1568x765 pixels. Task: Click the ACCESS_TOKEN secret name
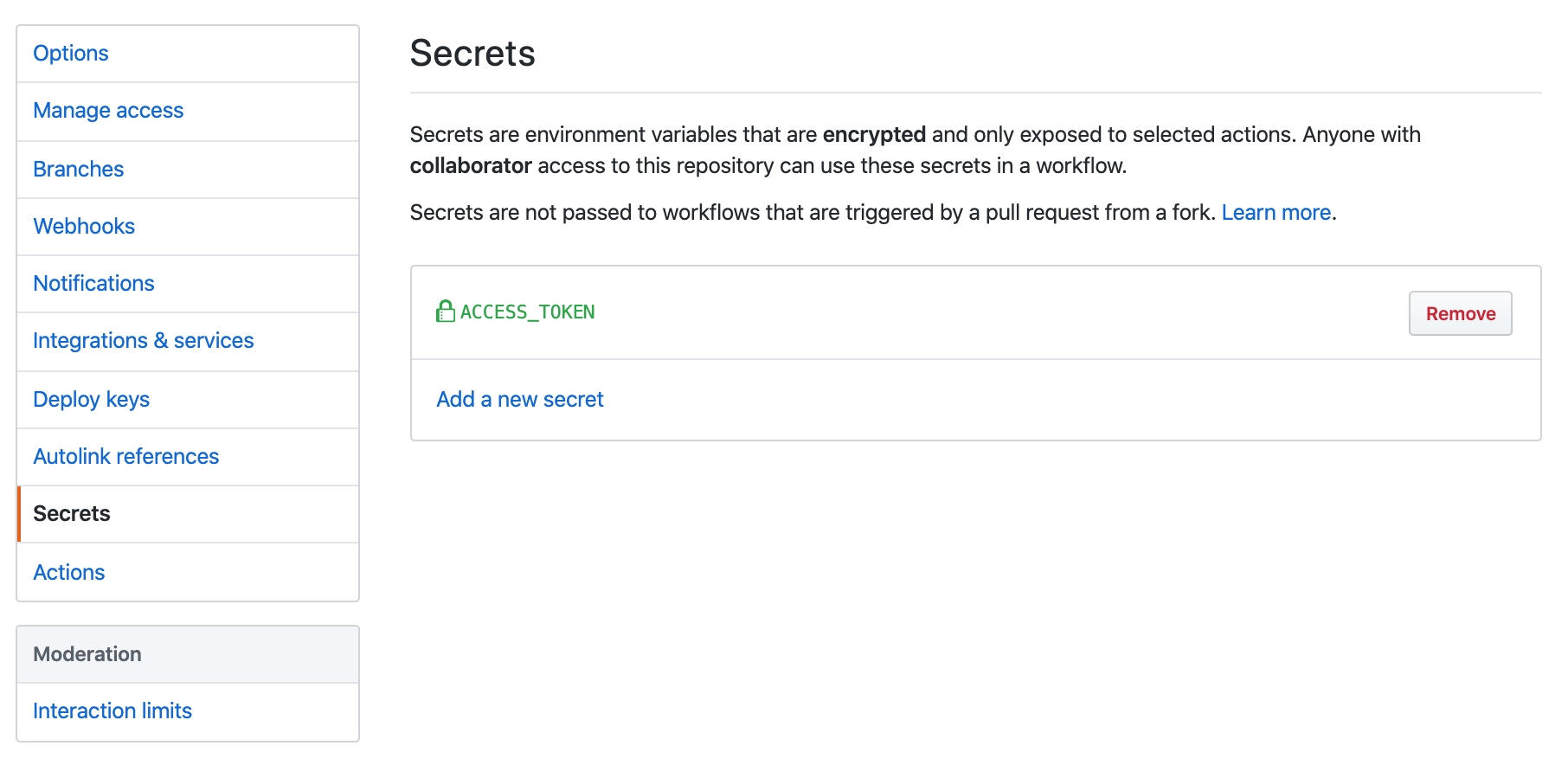pos(528,312)
